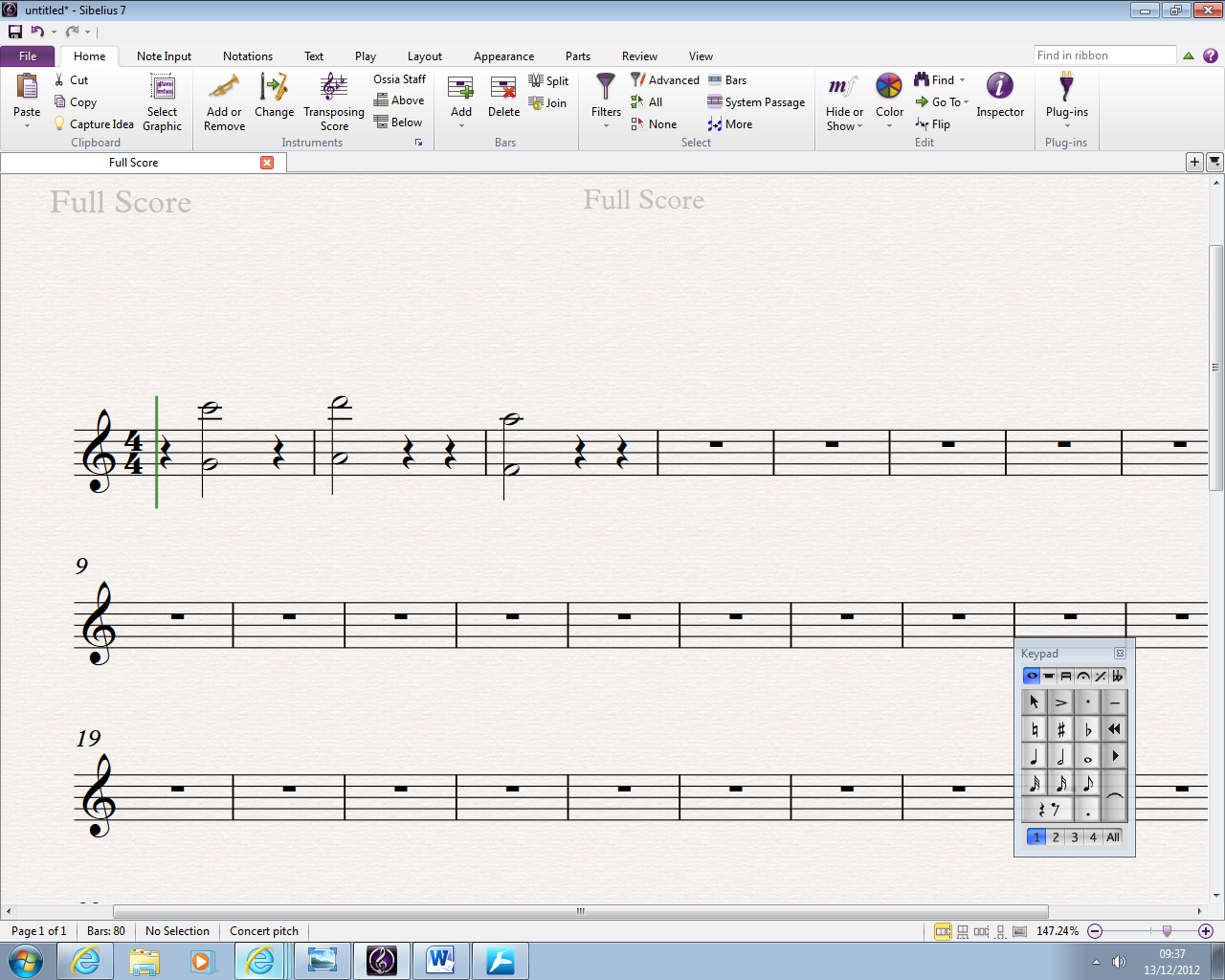Open the Go To dropdown

(966, 102)
